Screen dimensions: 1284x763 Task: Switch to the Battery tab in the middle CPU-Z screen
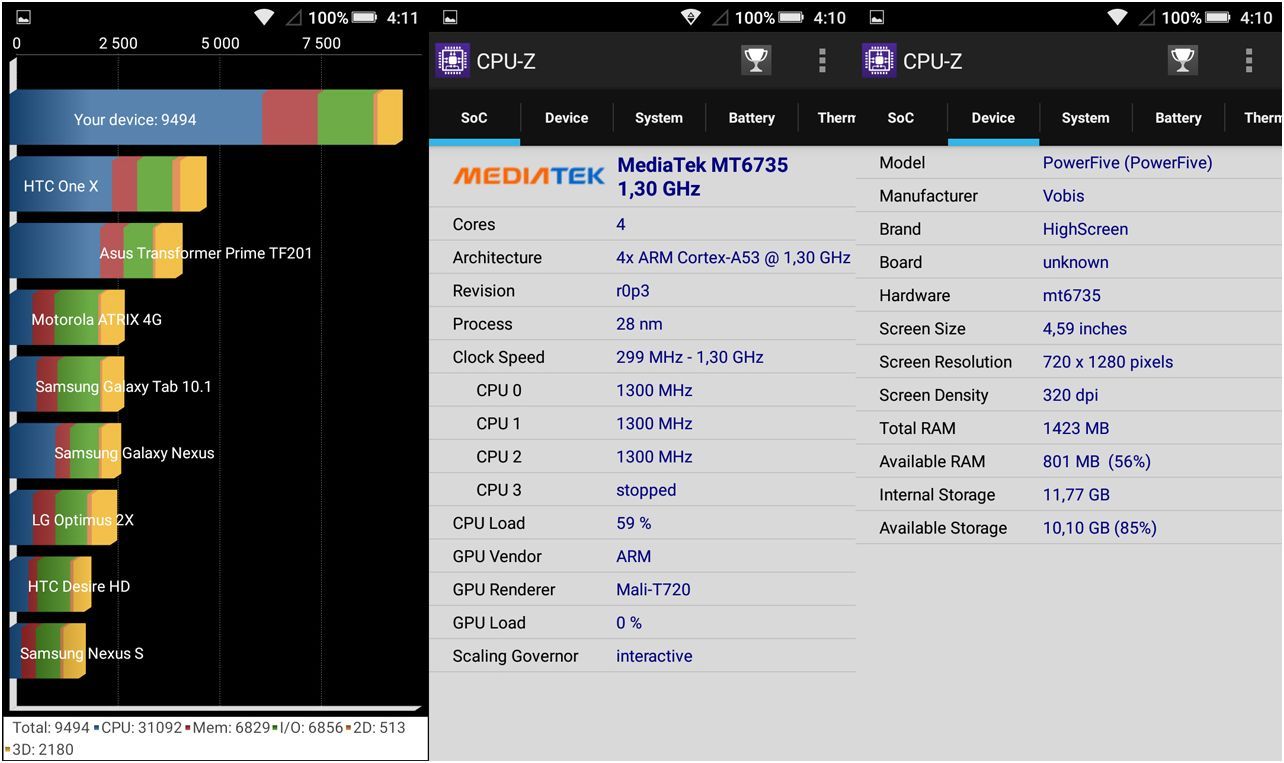click(x=751, y=118)
